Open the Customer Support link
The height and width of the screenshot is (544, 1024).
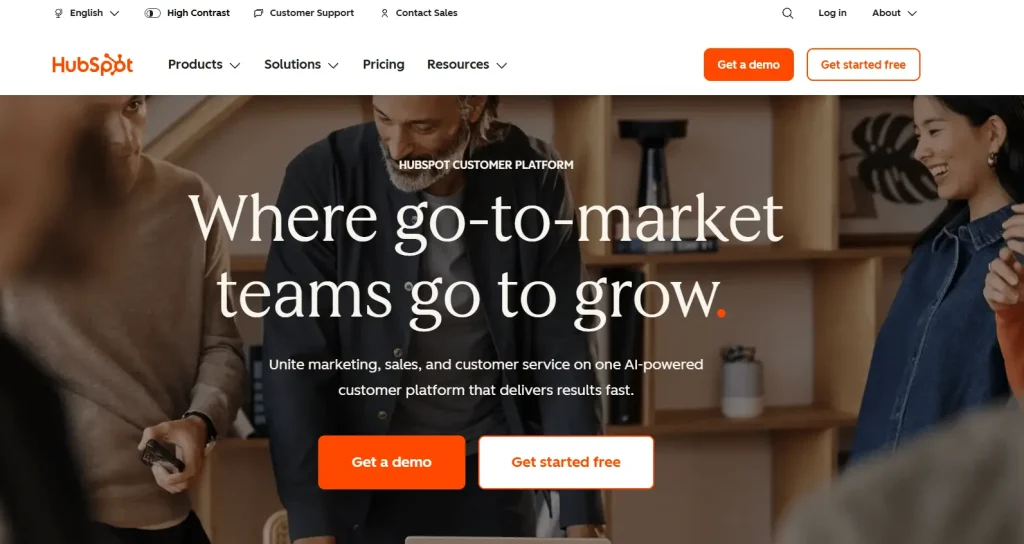pyautogui.click(x=312, y=13)
